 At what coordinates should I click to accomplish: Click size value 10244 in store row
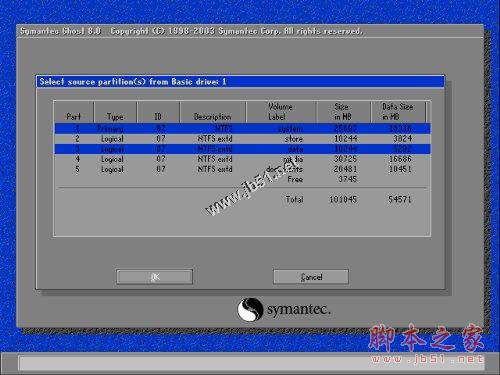click(x=346, y=139)
